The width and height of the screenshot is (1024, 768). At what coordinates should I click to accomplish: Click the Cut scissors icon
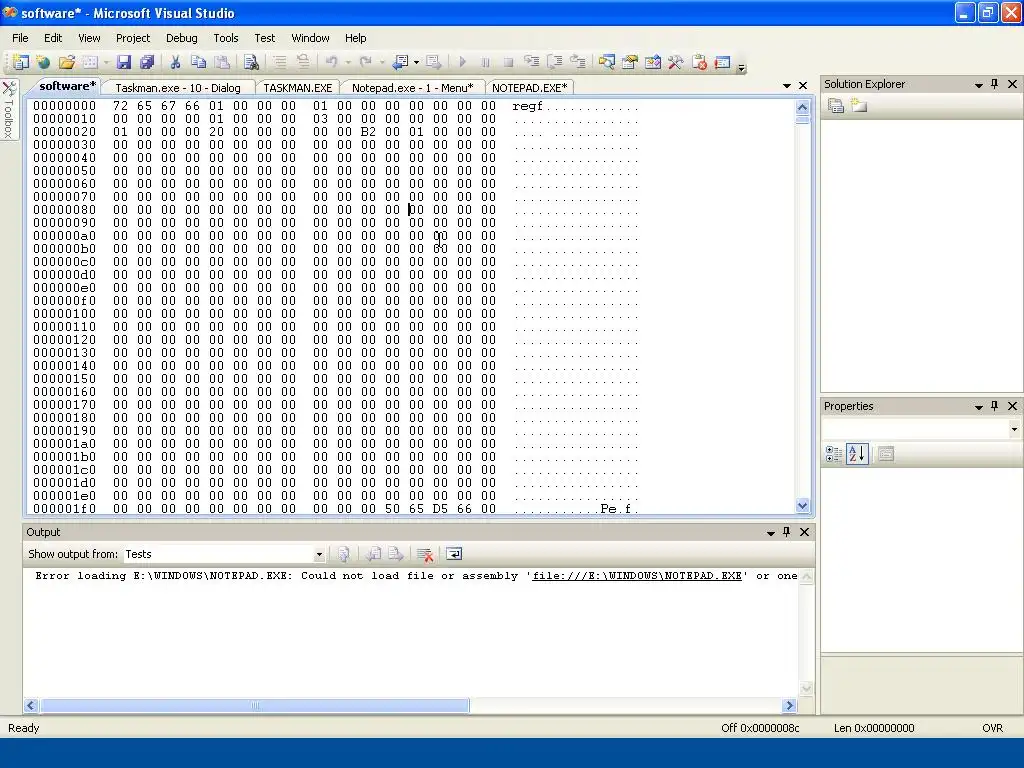coord(175,62)
